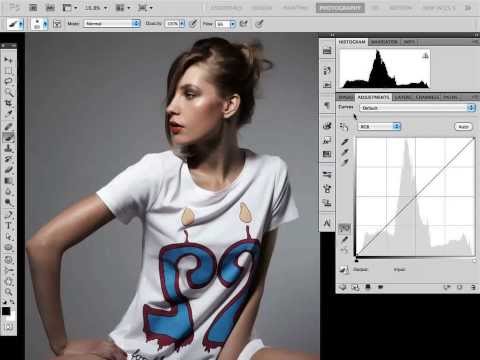Switch Curves to edit points mode
Viewport: 480px width, 360px height.
(x=344, y=229)
